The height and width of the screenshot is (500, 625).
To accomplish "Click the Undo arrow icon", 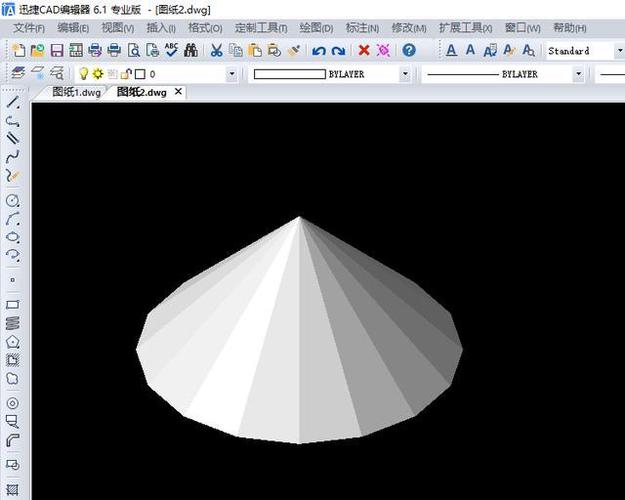I will click(x=319, y=50).
